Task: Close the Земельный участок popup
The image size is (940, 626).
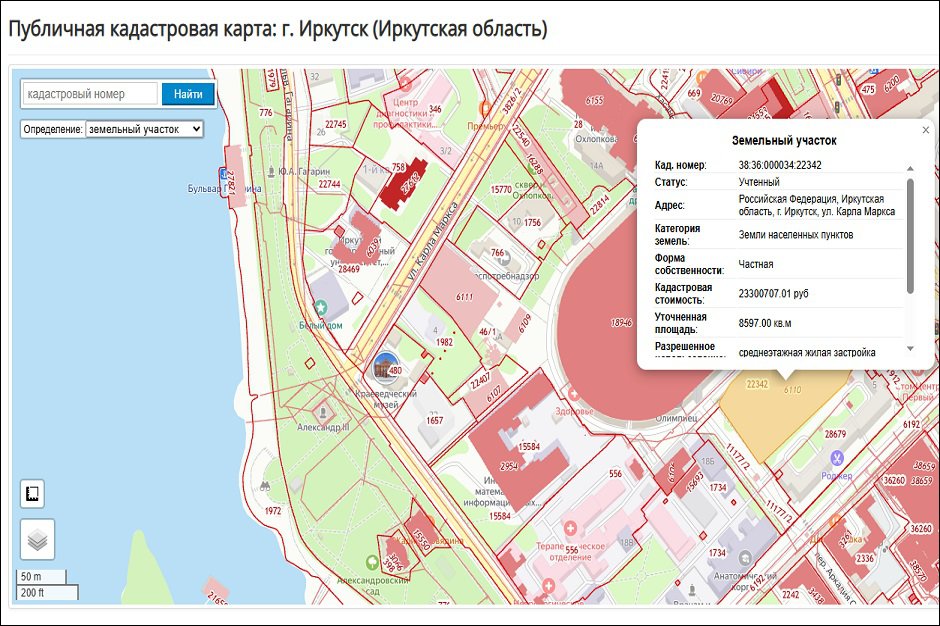Action: pos(926,130)
